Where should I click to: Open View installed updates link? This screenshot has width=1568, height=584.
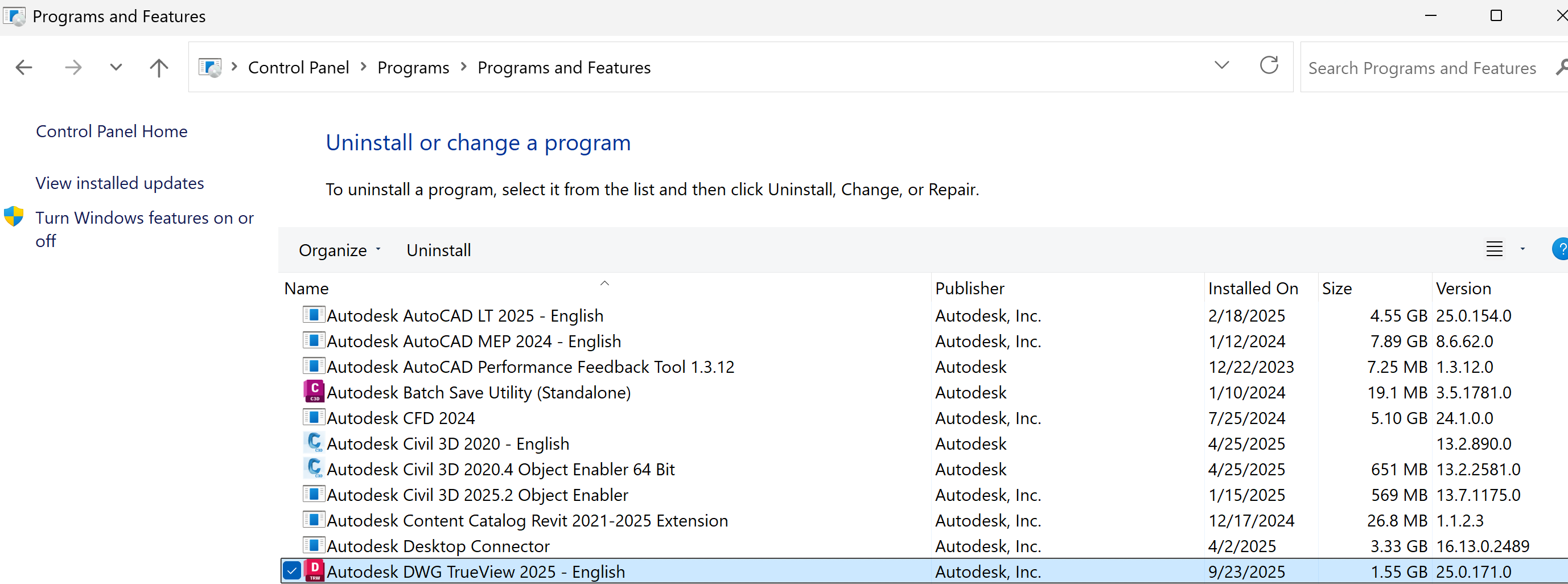coord(120,183)
